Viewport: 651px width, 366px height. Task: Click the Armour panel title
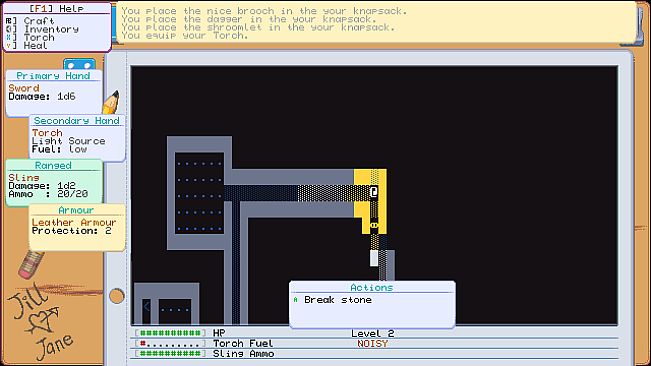76,210
